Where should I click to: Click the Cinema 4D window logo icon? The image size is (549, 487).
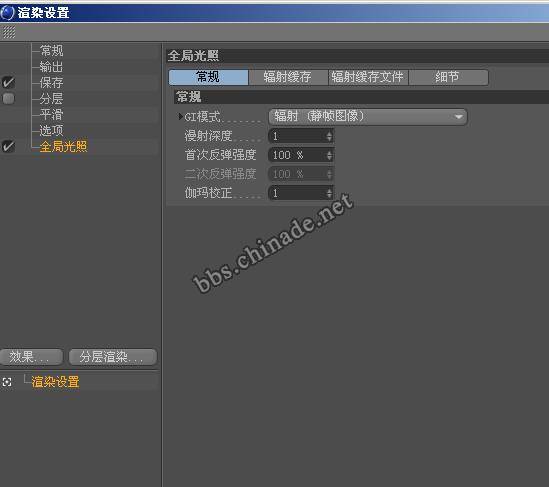[x=7, y=13]
